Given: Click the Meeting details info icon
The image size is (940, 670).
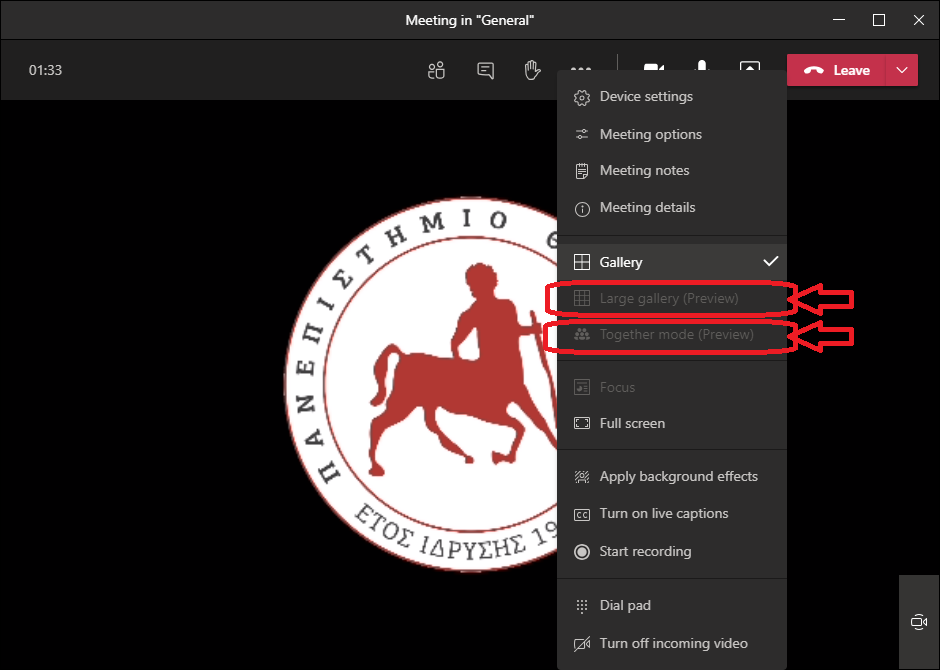Looking at the screenshot, I should coord(582,209).
